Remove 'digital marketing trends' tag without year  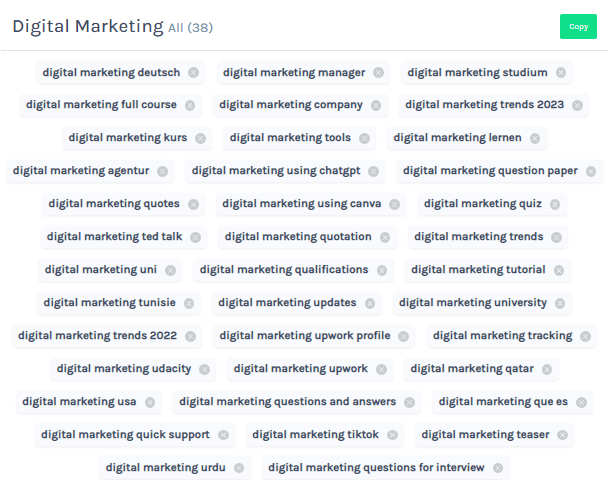pyautogui.click(x=557, y=237)
